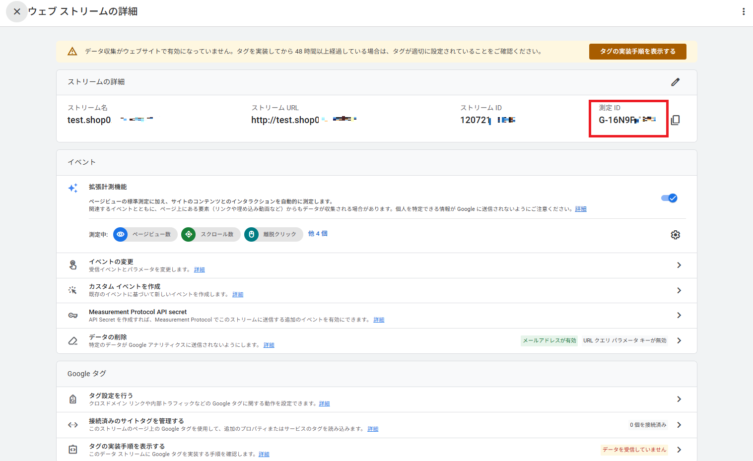Click the イベントの変更 row icon
The height and width of the screenshot is (461, 753).
tap(73, 265)
